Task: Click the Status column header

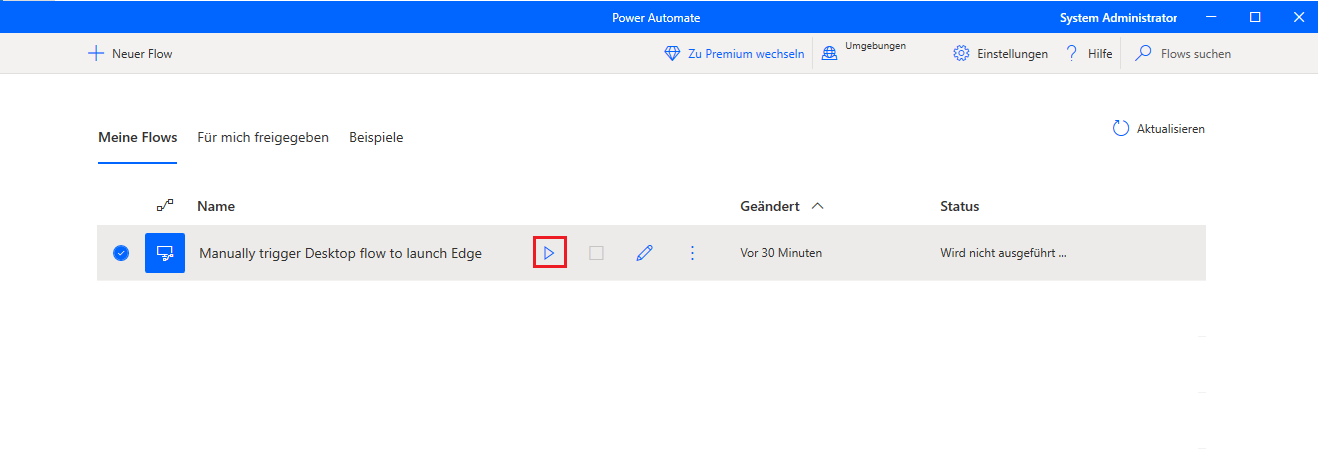Action: click(x=960, y=206)
